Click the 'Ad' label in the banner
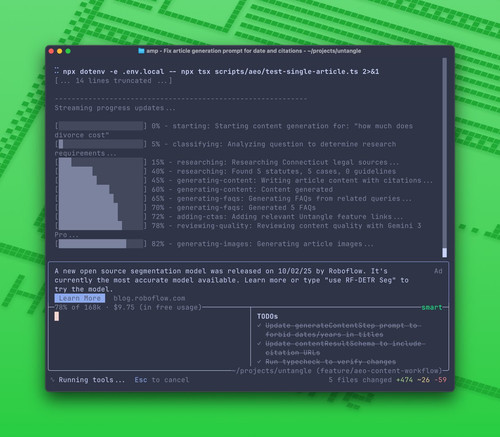This screenshot has width=500, height=437. [x=438, y=271]
